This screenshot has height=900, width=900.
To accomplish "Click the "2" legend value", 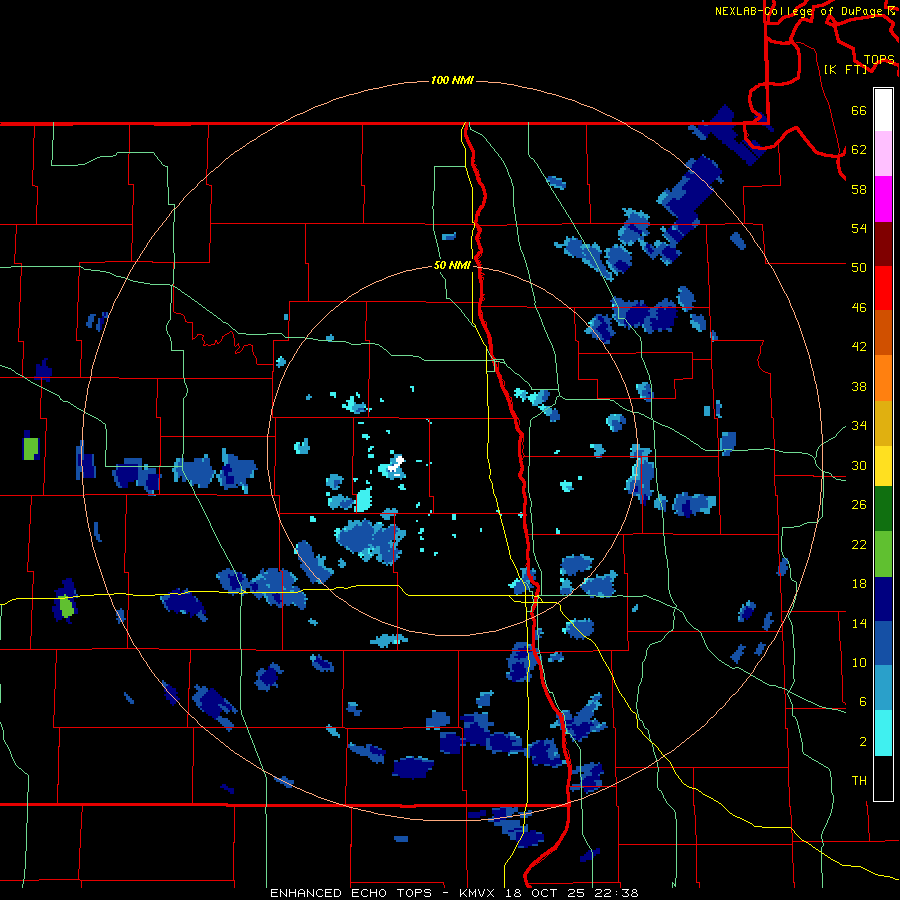I will pyautogui.click(x=862, y=742).
